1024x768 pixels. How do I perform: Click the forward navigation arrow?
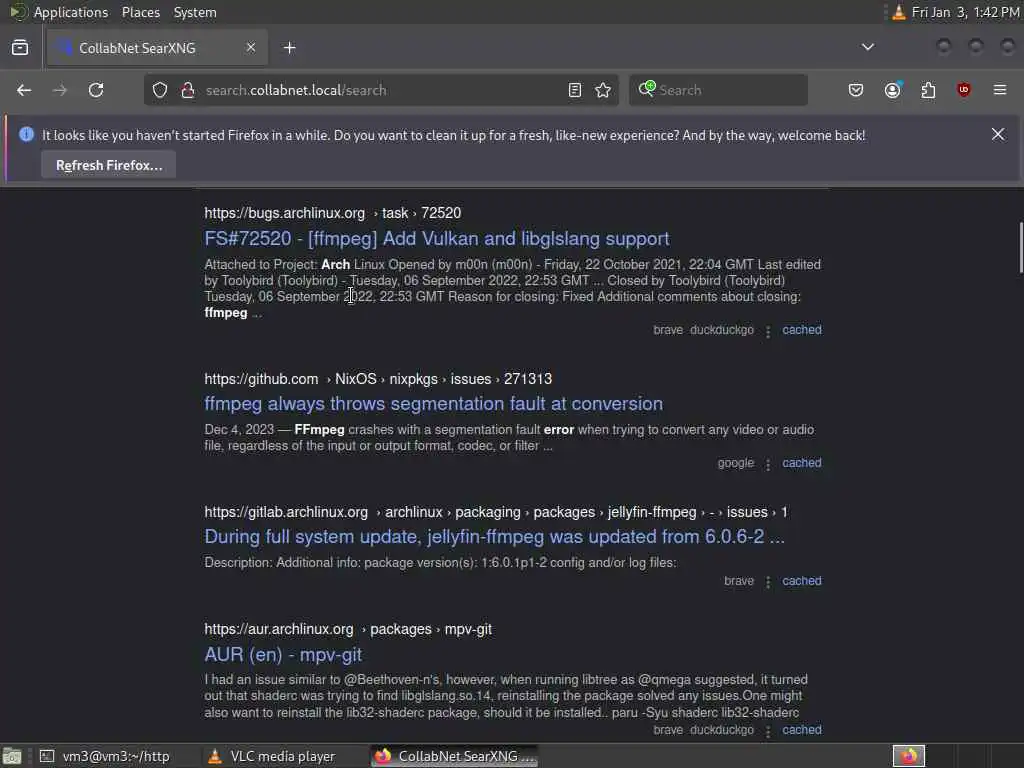pos(60,90)
